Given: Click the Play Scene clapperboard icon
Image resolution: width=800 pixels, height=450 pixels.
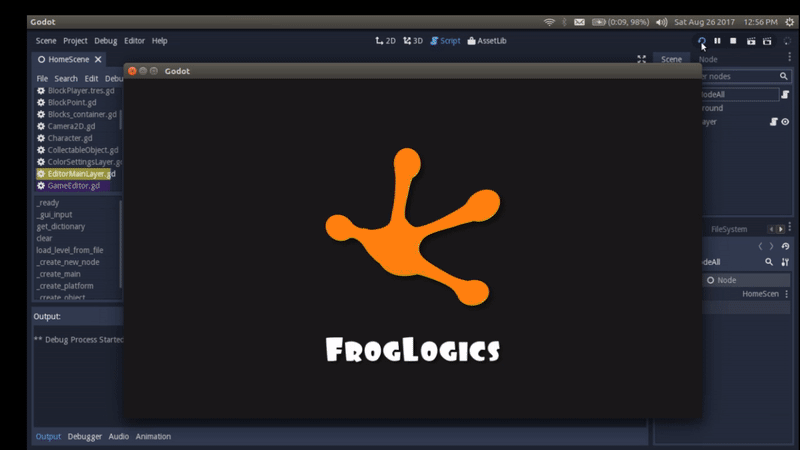Looking at the screenshot, I should (x=751, y=41).
